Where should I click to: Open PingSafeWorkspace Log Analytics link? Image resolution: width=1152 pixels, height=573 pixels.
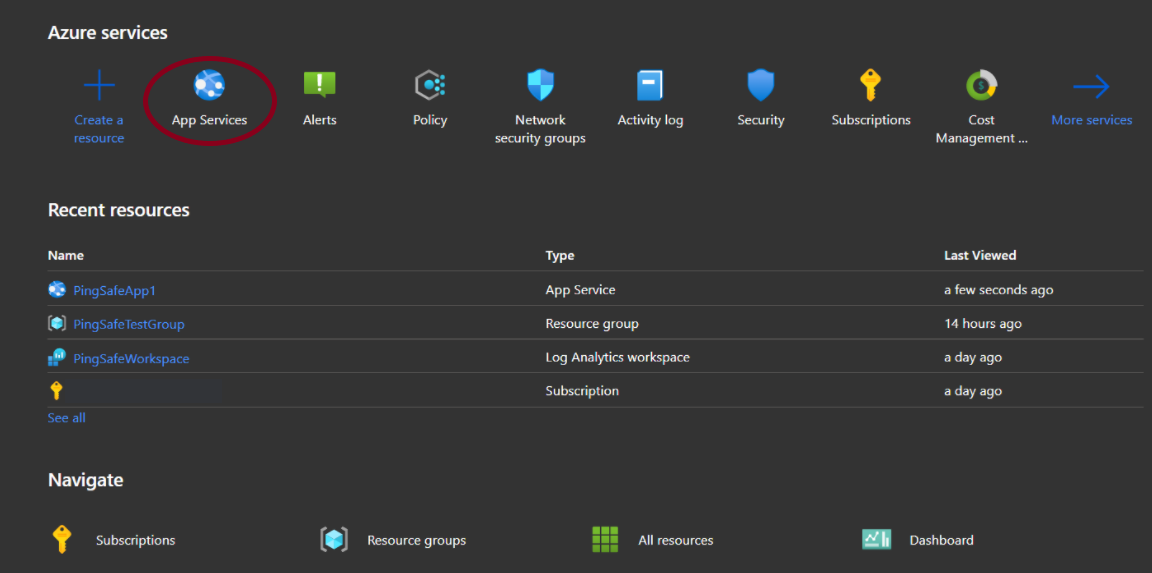pyautogui.click(x=131, y=358)
